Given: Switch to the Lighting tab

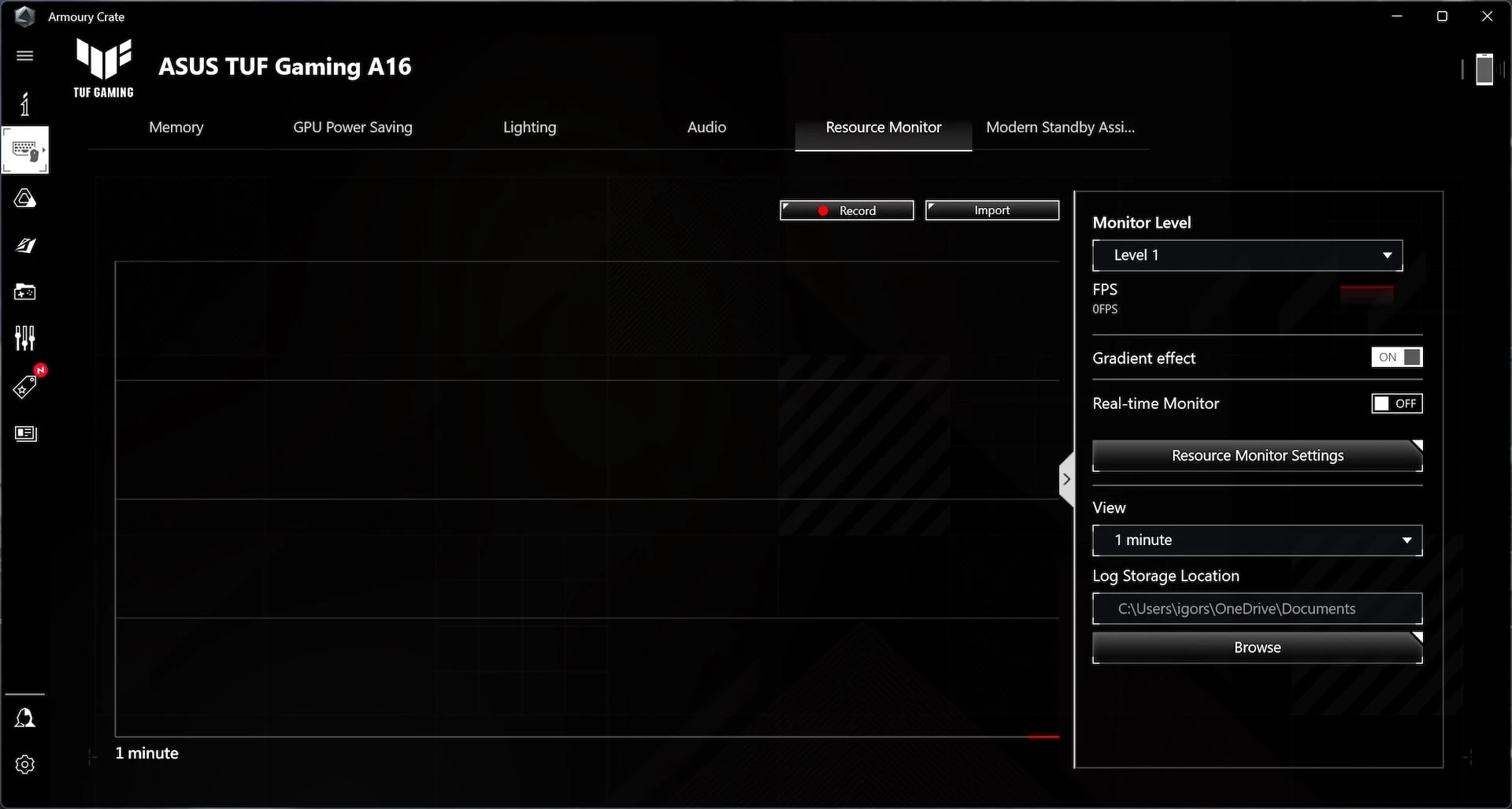Looking at the screenshot, I should (x=529, y=128).
